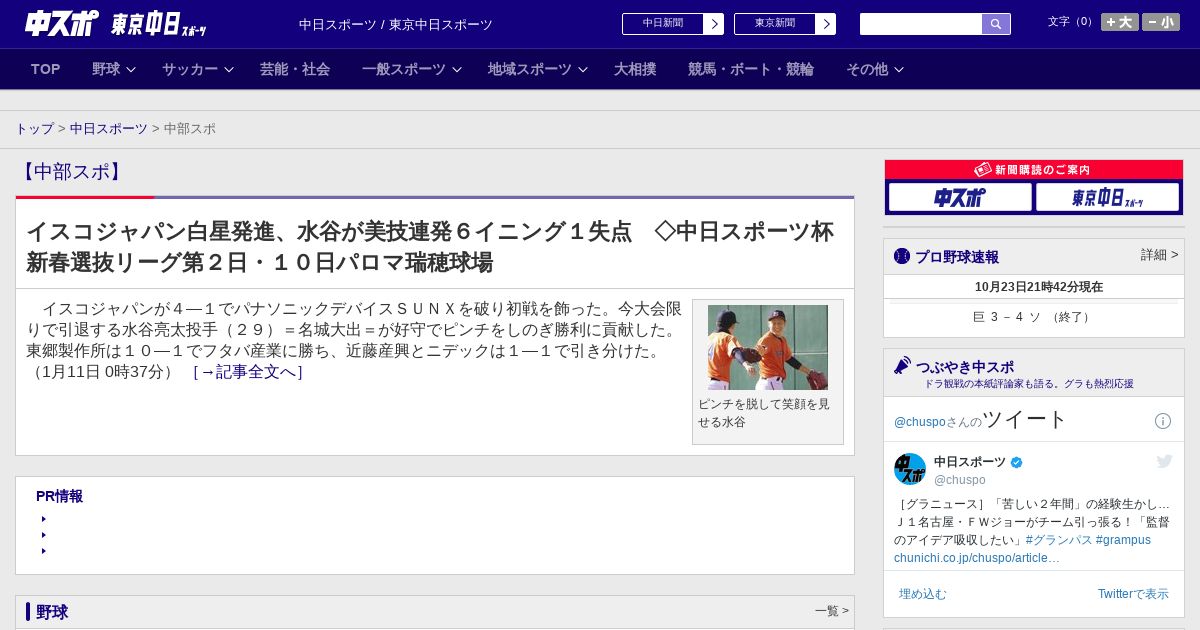The image size is (1200, 630).
Task: Open the 一般スポーツ navigation menu
Action: (x=404, y=69)
